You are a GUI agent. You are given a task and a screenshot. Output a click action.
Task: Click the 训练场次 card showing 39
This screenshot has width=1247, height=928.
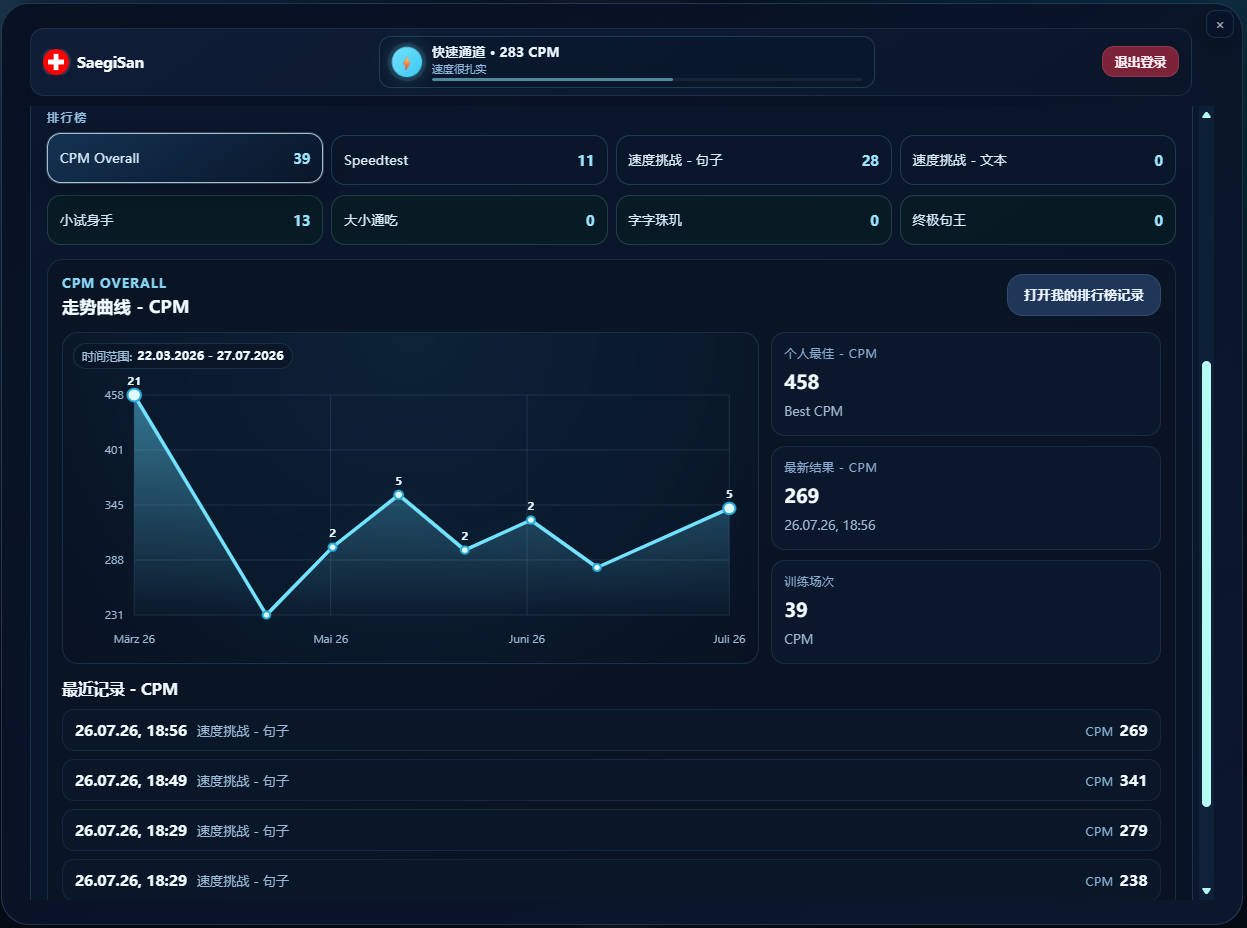(966, 612)
